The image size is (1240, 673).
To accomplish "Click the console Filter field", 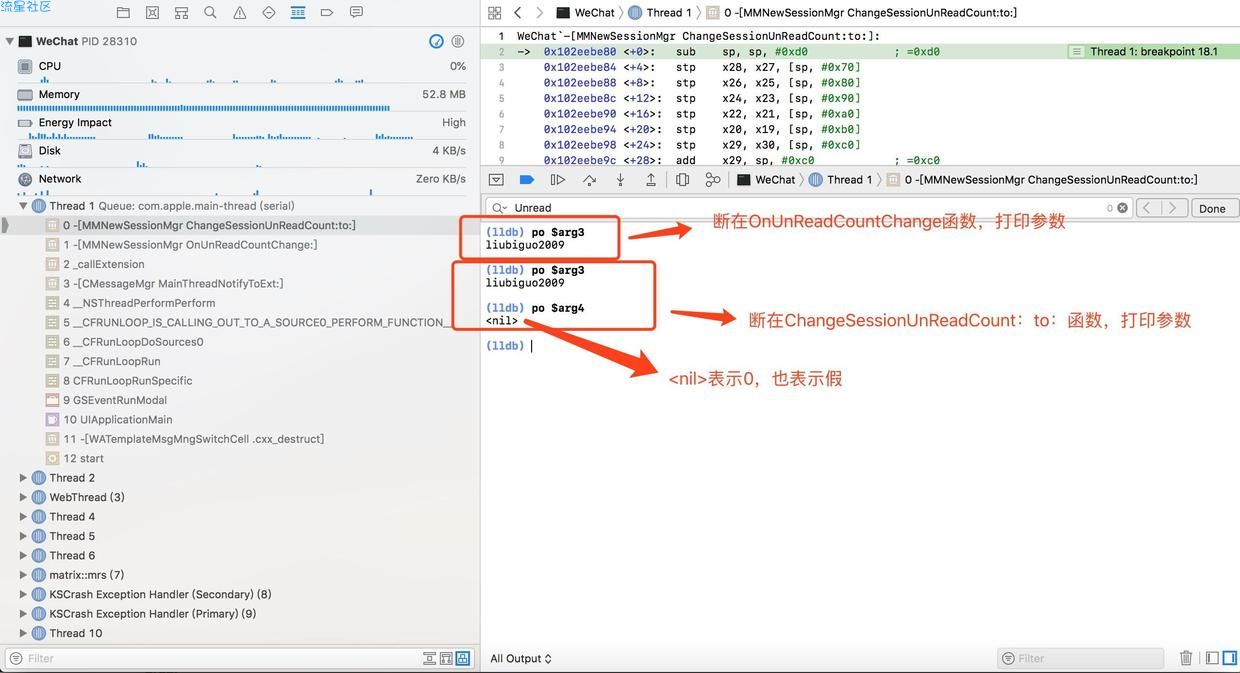I will pos(1081,658).
